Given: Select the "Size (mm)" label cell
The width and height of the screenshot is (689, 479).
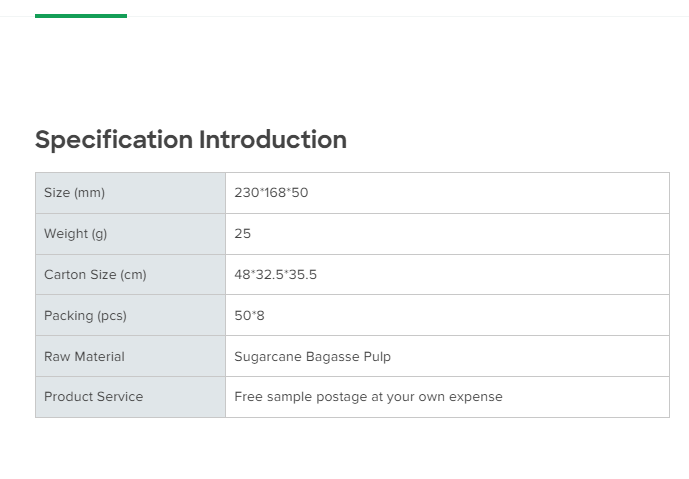Looking at the screenshot, I should coord(130,193).
